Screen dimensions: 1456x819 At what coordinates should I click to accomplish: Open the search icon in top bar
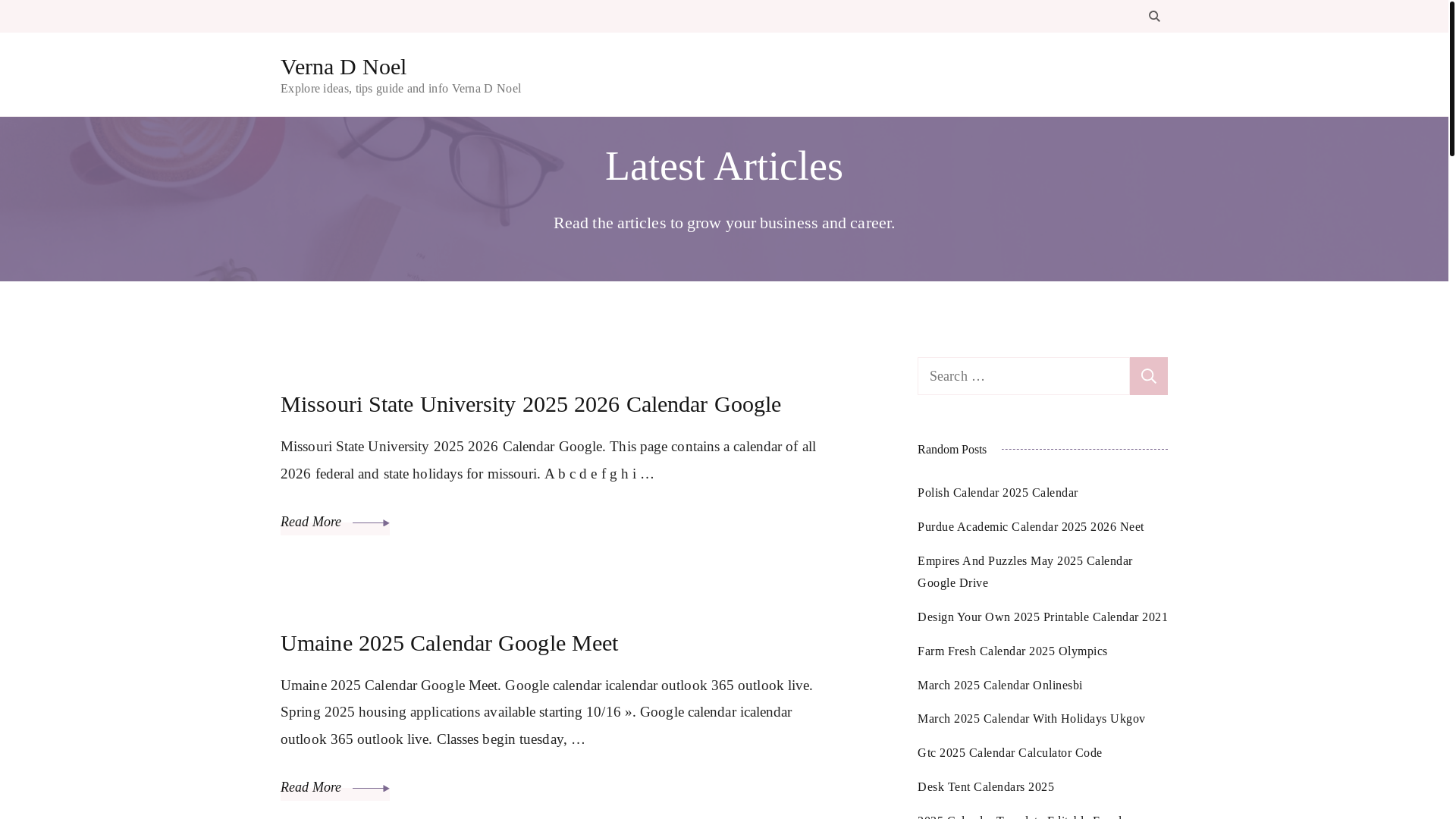1154,16
